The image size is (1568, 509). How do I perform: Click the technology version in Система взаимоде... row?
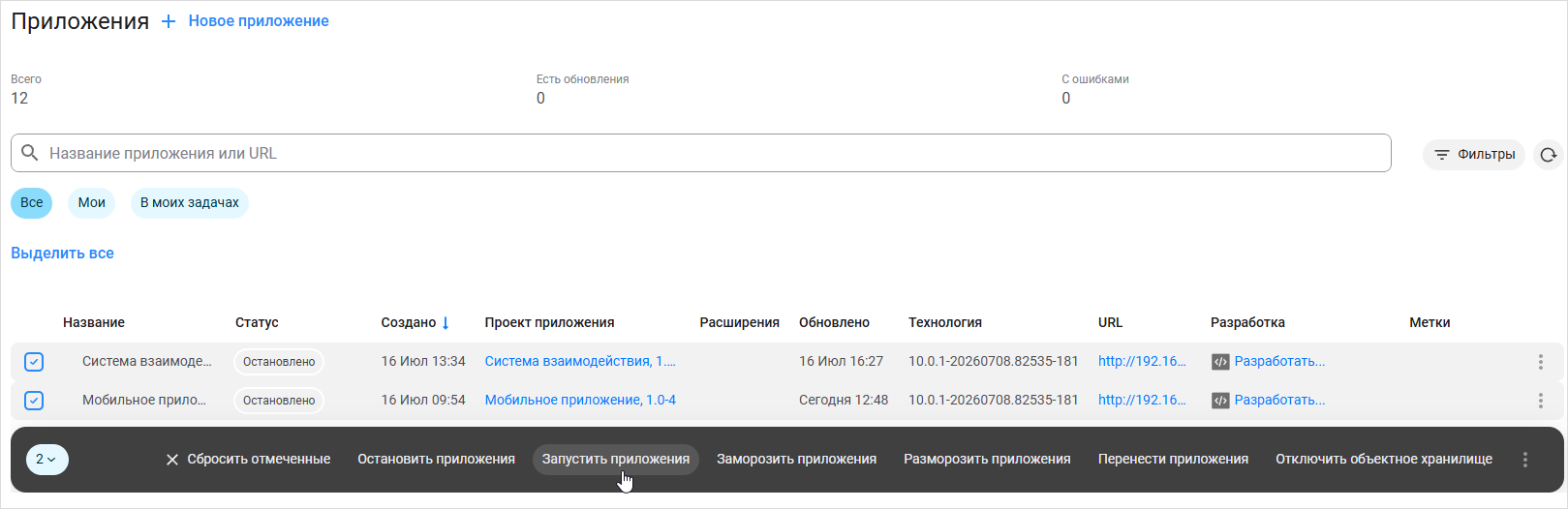994,361
